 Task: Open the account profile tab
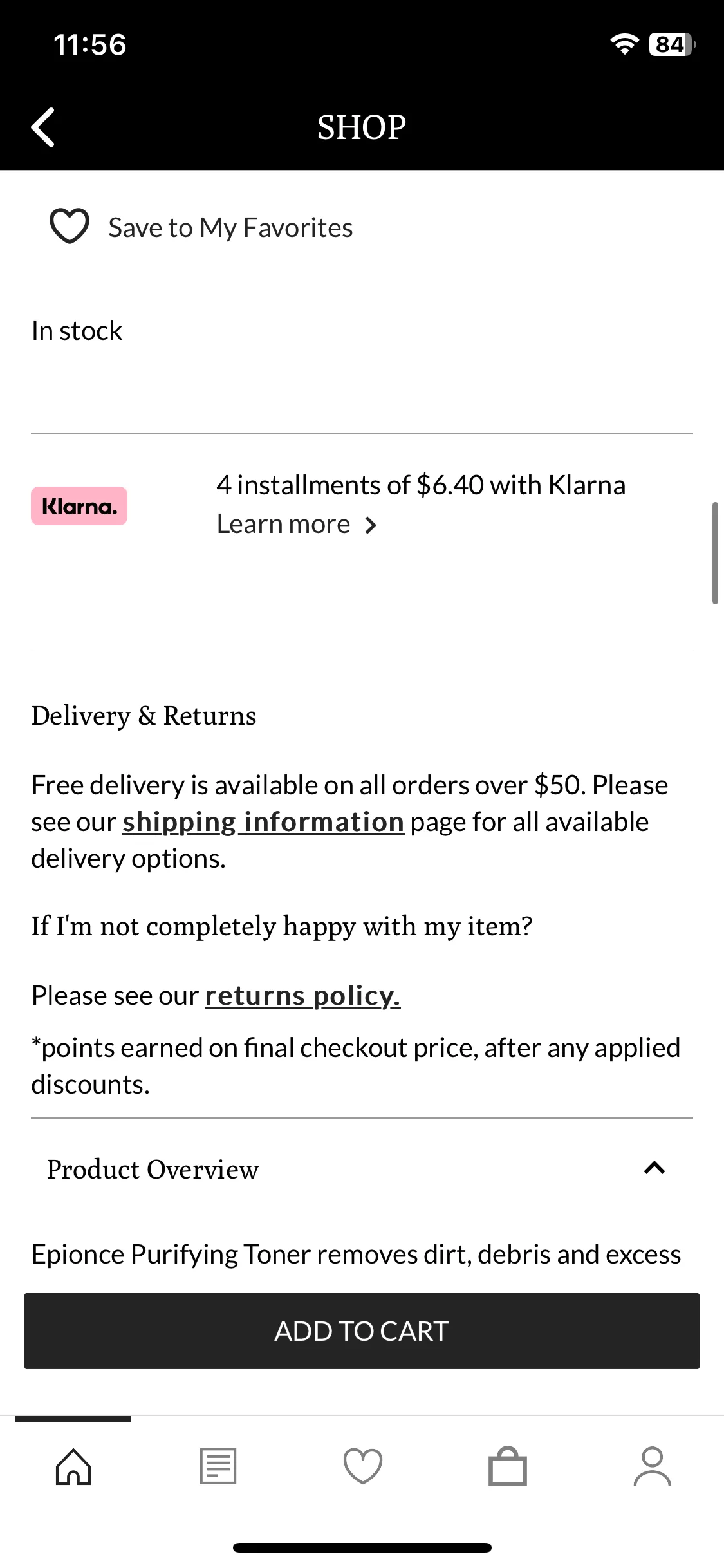point(653,1467)
